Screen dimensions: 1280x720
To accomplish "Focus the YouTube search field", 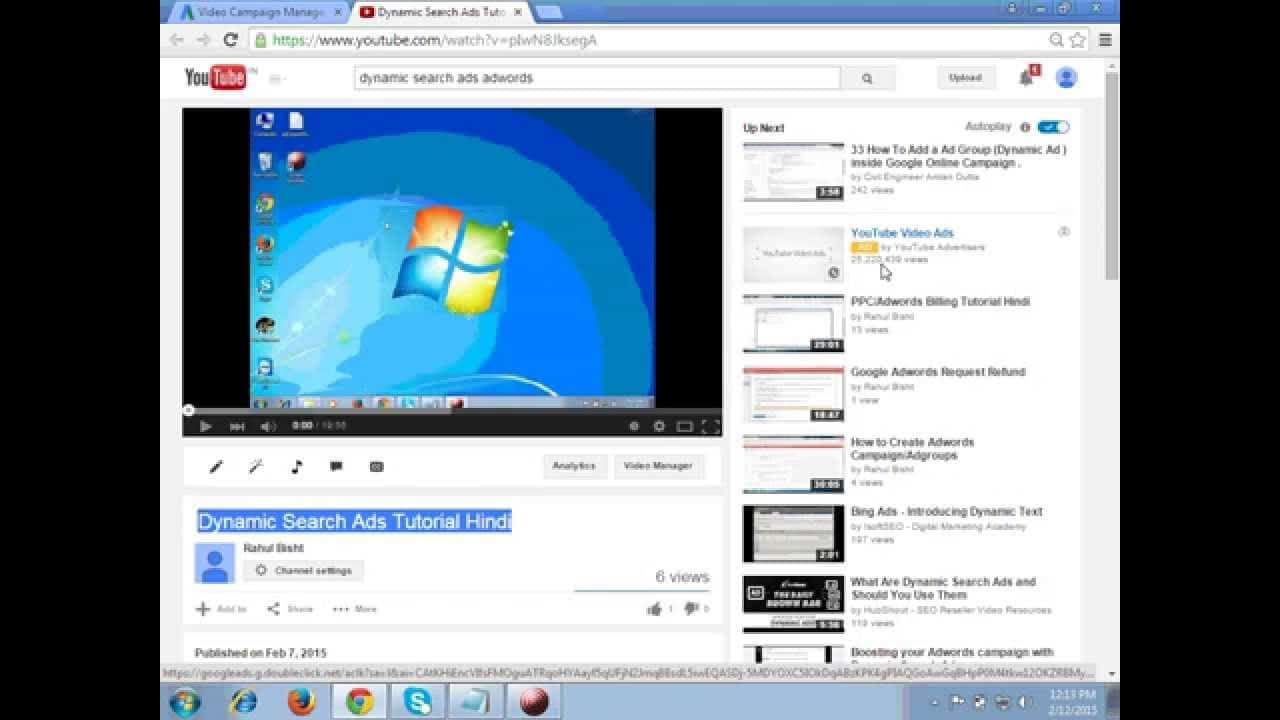I will coord(597,78).
